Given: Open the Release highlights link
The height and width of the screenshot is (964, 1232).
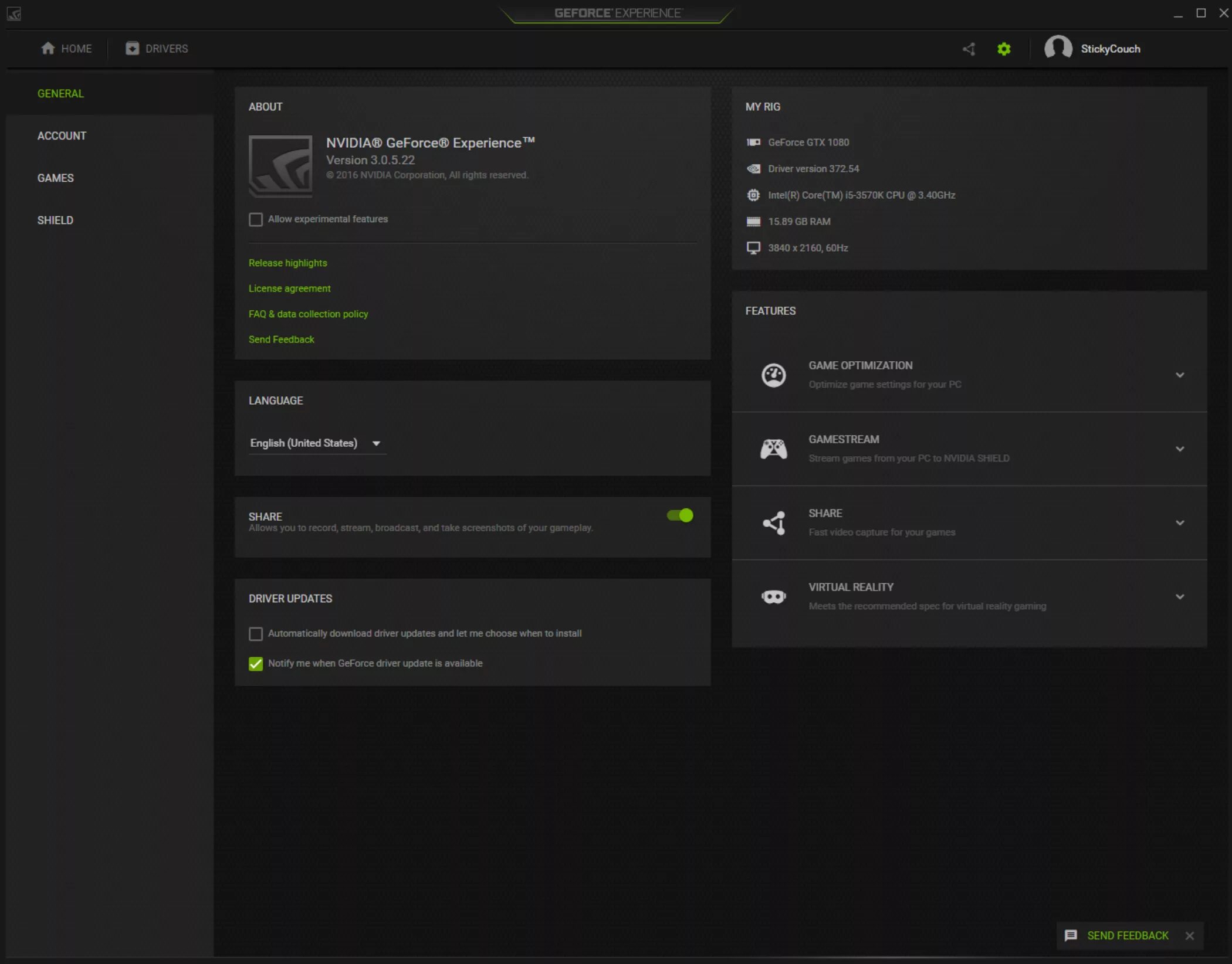Looking at the screenshot, I should 287,263.
